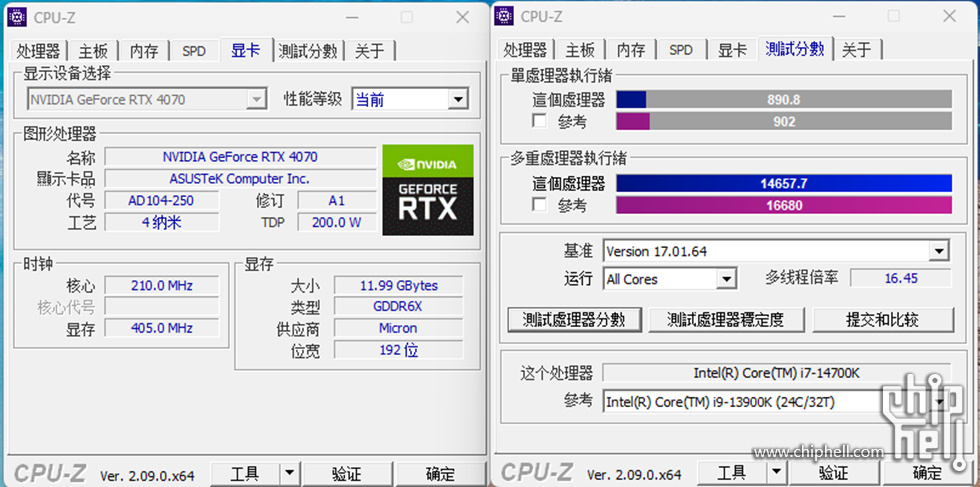Enable single-thread 參考 checkbox
This screenshot has height=487, width=980.
pyautogui.click(x=539, y=121)
